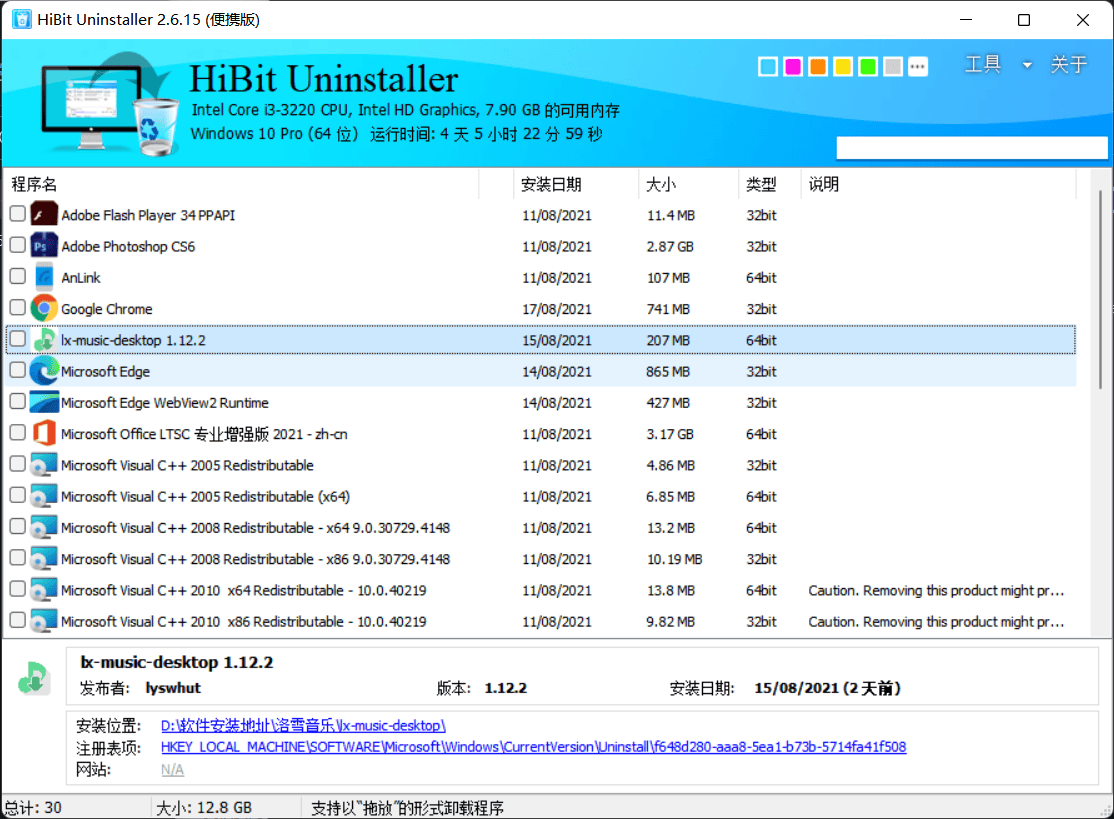Click the Google Chrome program icon

43,308
